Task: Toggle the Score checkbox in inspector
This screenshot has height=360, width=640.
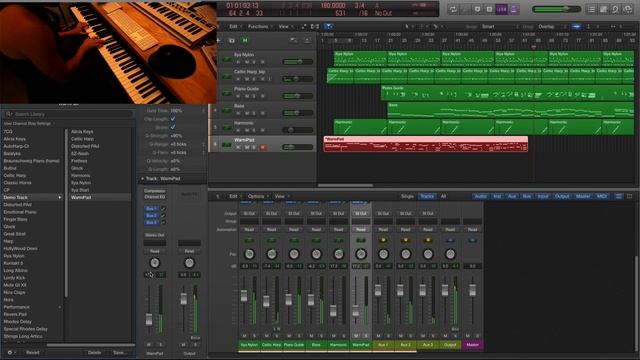Action: pyautogui.click(x=173, y=127)
